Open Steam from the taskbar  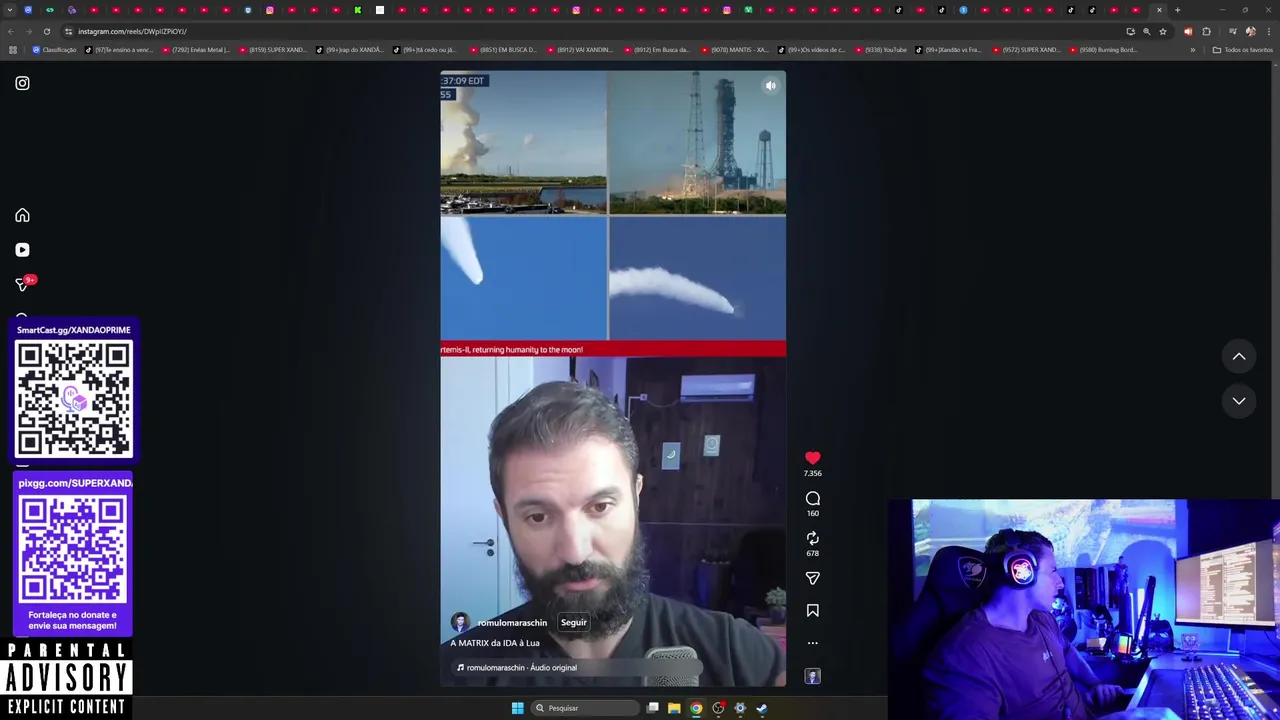click(761, 708)
